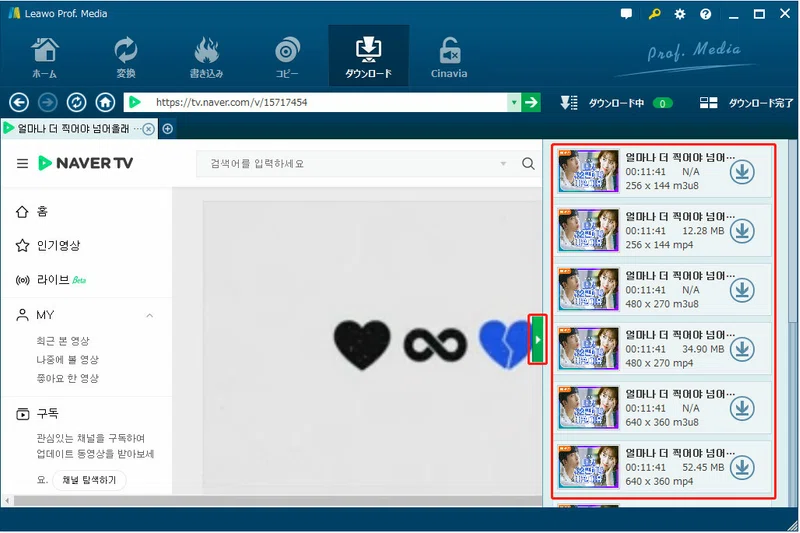
Task: Open 좋아요 한 영상
Action: tap(67, 378)
